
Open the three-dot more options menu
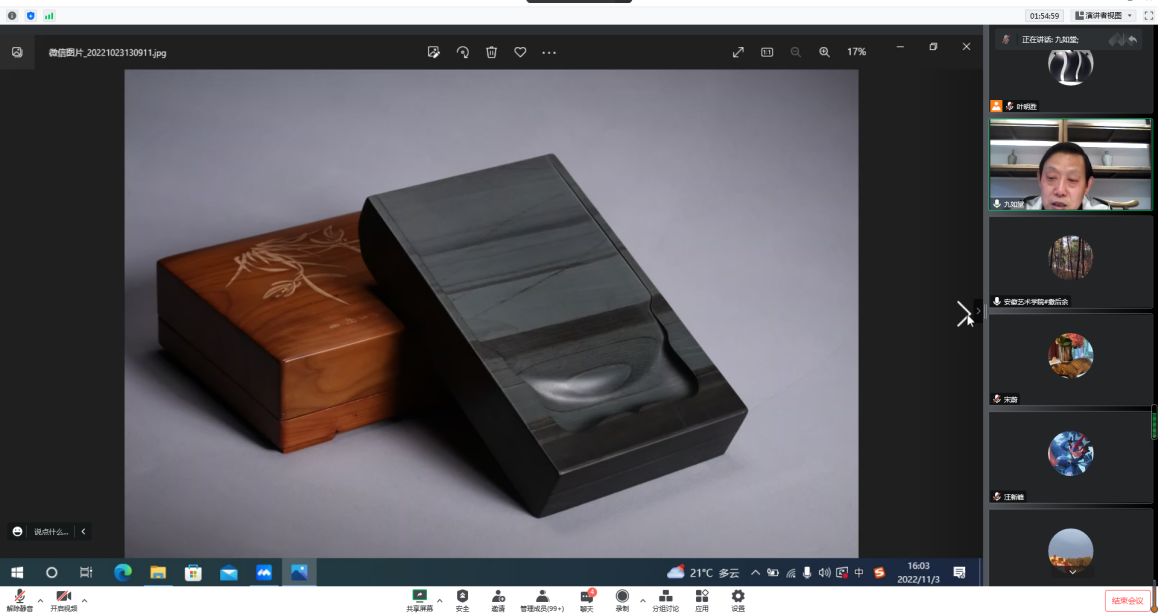click(549, 52)
